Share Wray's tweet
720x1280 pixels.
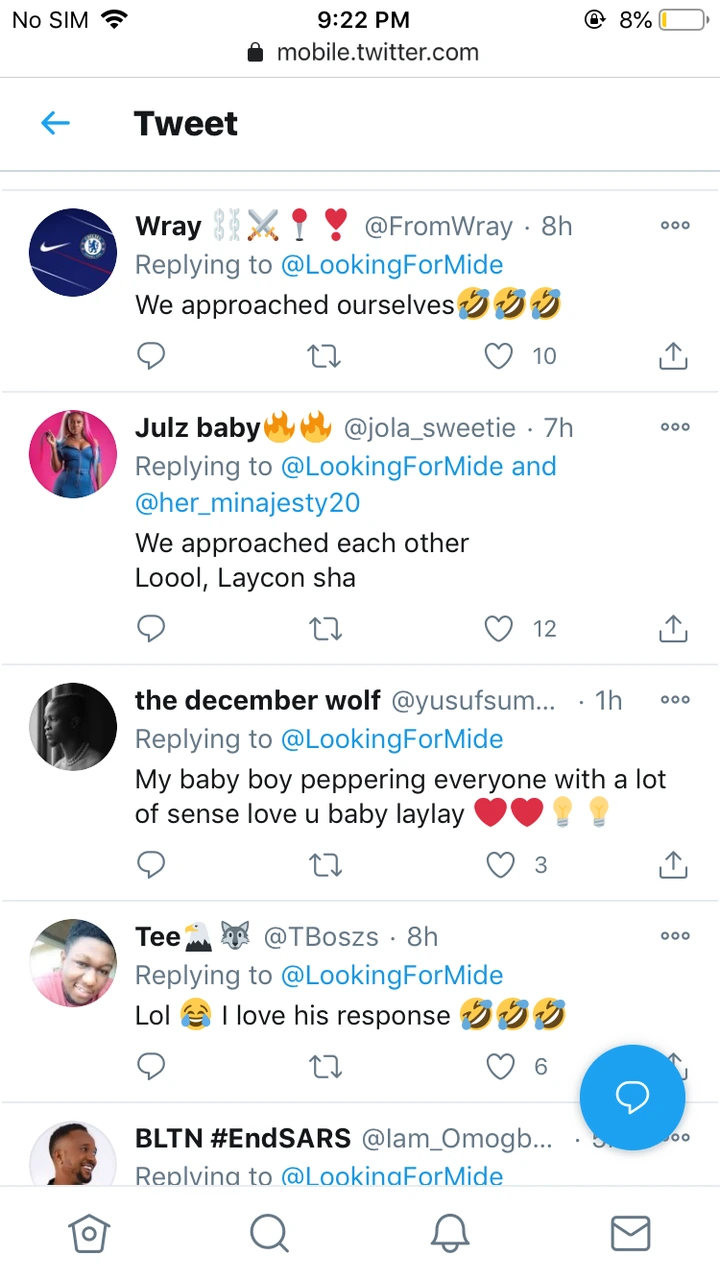click(x=674, y=356)
